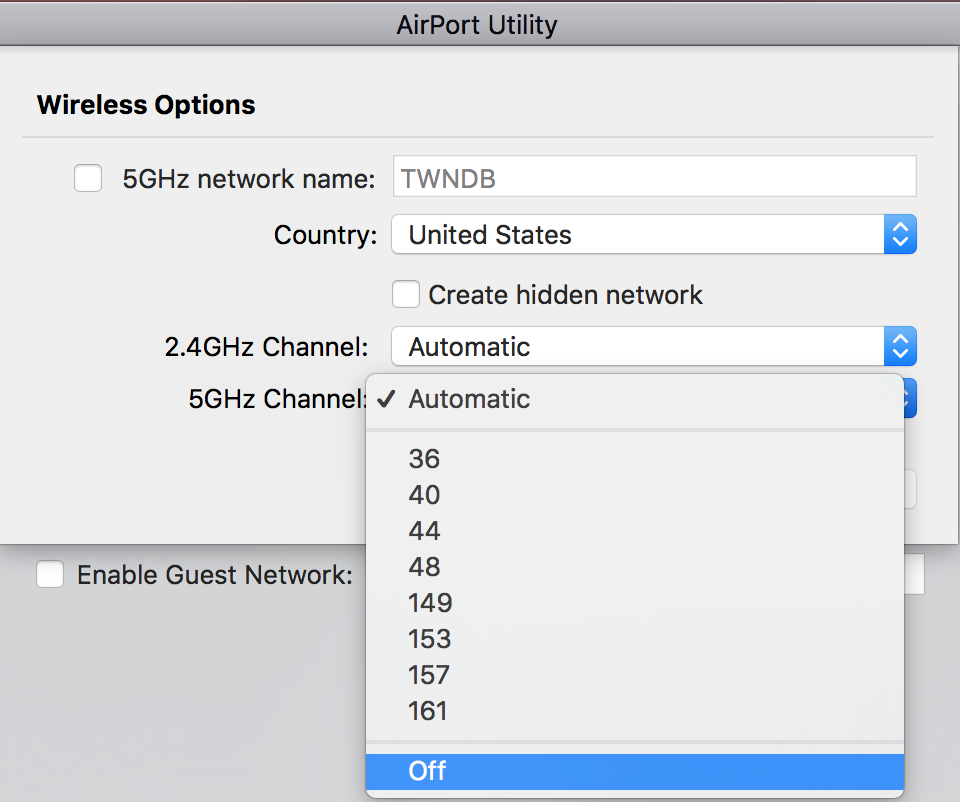Check the Create hidden network option
This screenshot has height=802, width=960.
406,294
